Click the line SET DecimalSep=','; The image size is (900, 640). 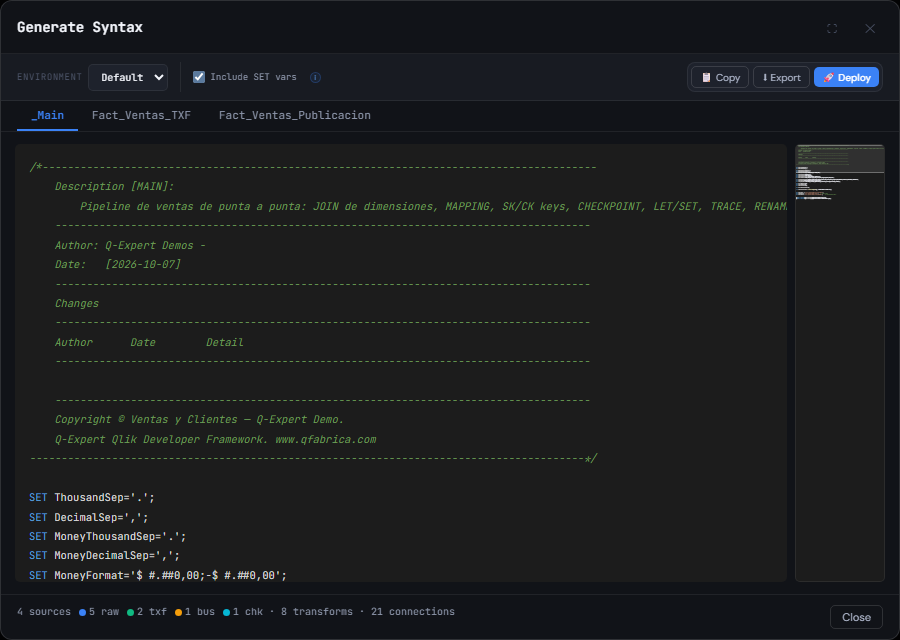pos(88,517)
